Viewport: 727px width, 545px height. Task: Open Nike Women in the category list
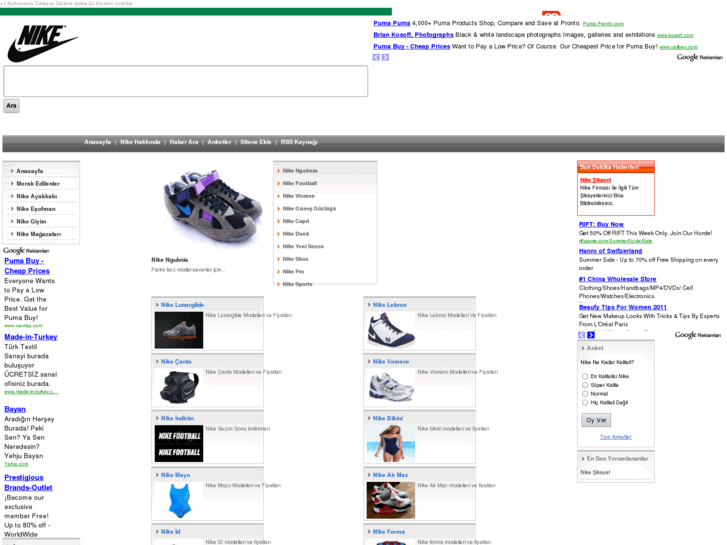299,196
